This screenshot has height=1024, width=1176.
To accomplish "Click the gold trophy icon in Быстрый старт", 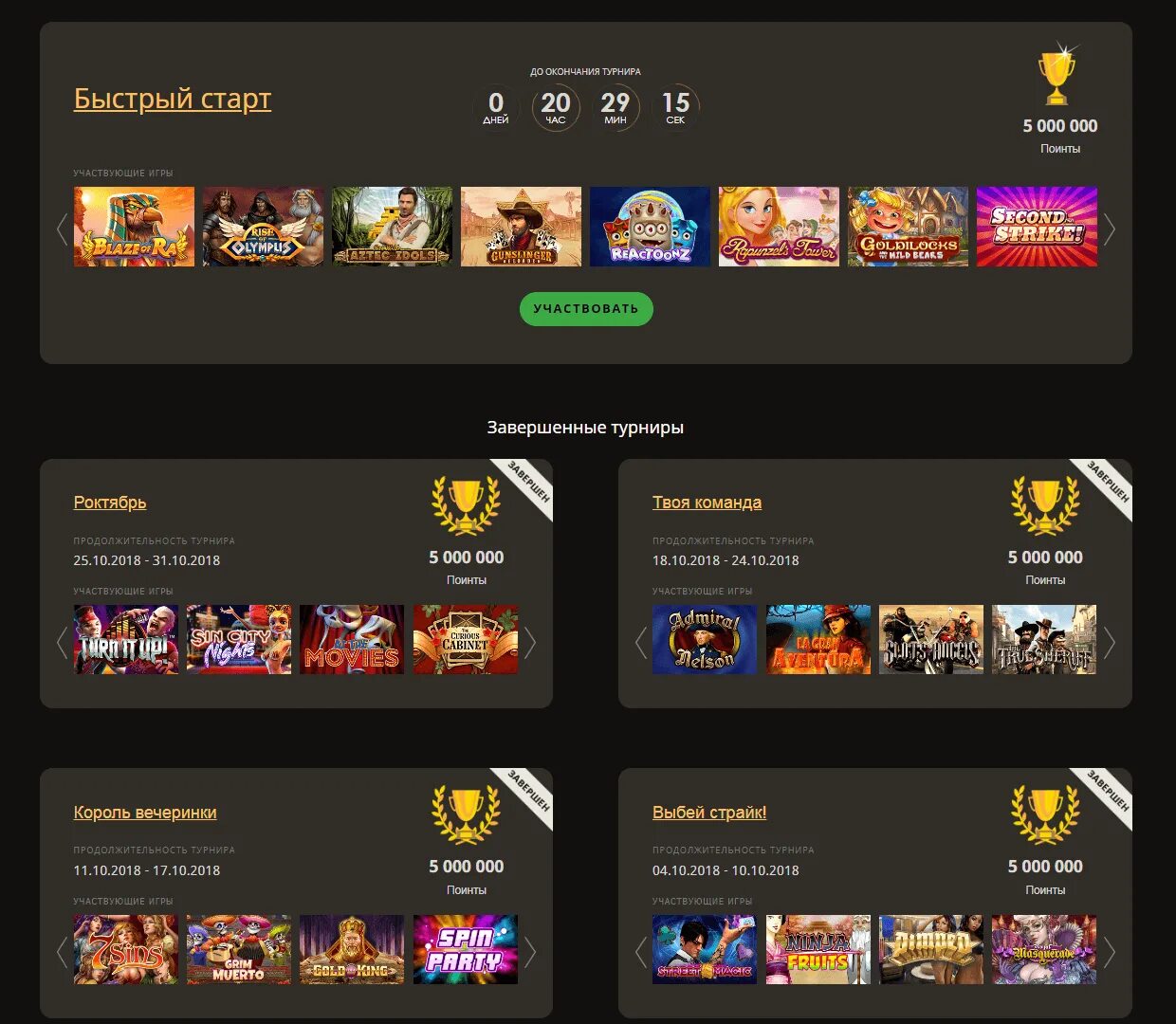I will point(1057,75).
